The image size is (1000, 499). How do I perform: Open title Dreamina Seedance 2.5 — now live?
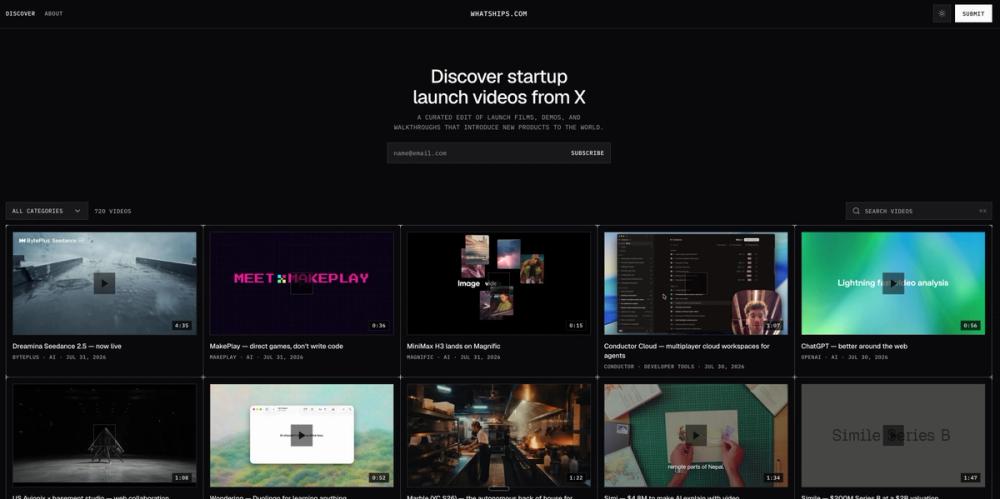tap(67, 346)
